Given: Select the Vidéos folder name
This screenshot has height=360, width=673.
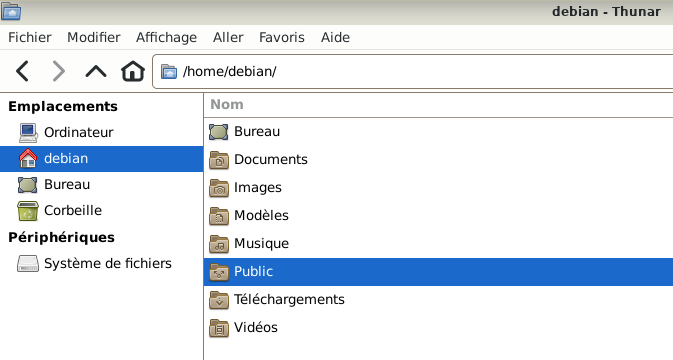Looking at the screenshot, I should [256, 327].
